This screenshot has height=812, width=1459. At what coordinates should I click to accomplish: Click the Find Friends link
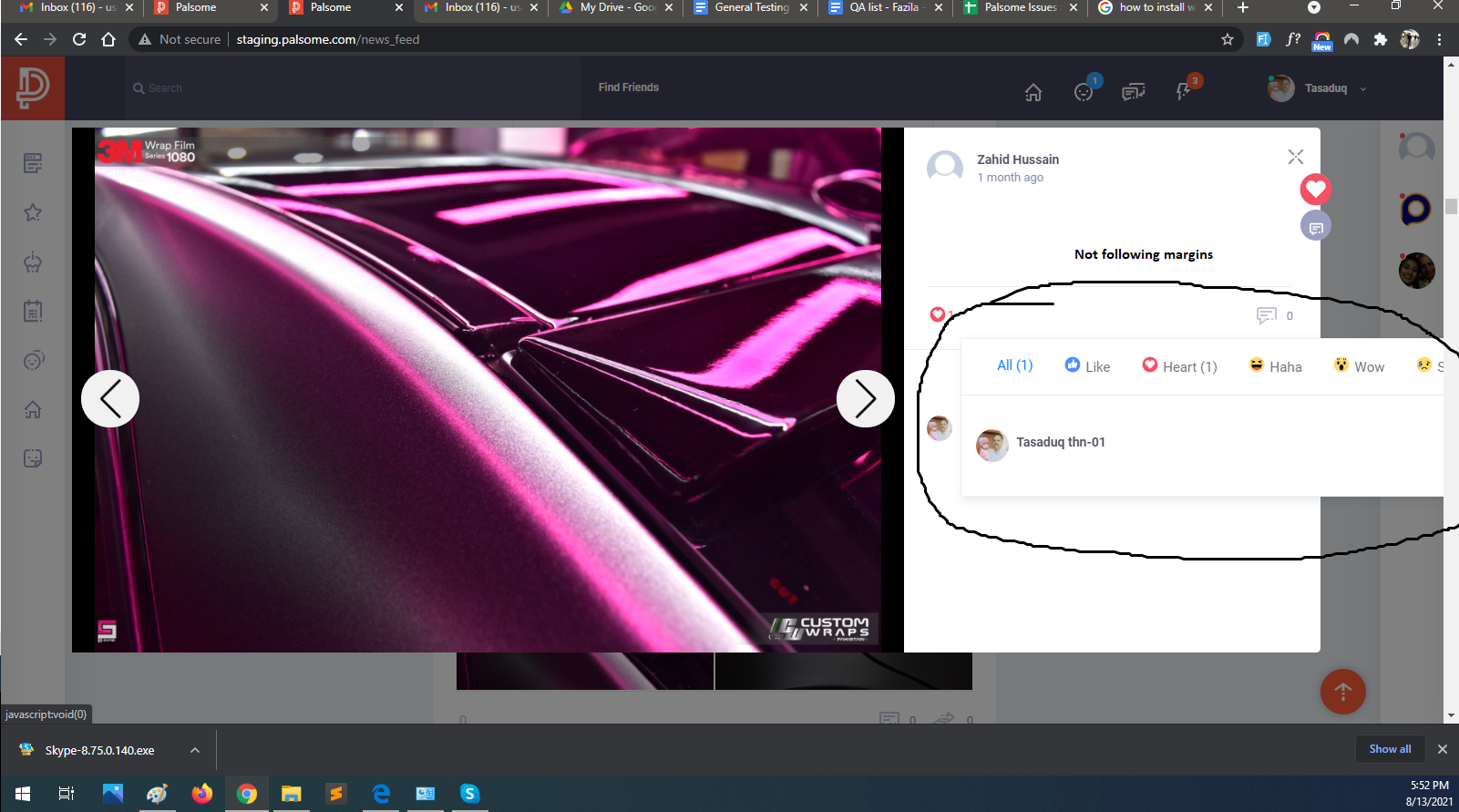click(629, 87)
